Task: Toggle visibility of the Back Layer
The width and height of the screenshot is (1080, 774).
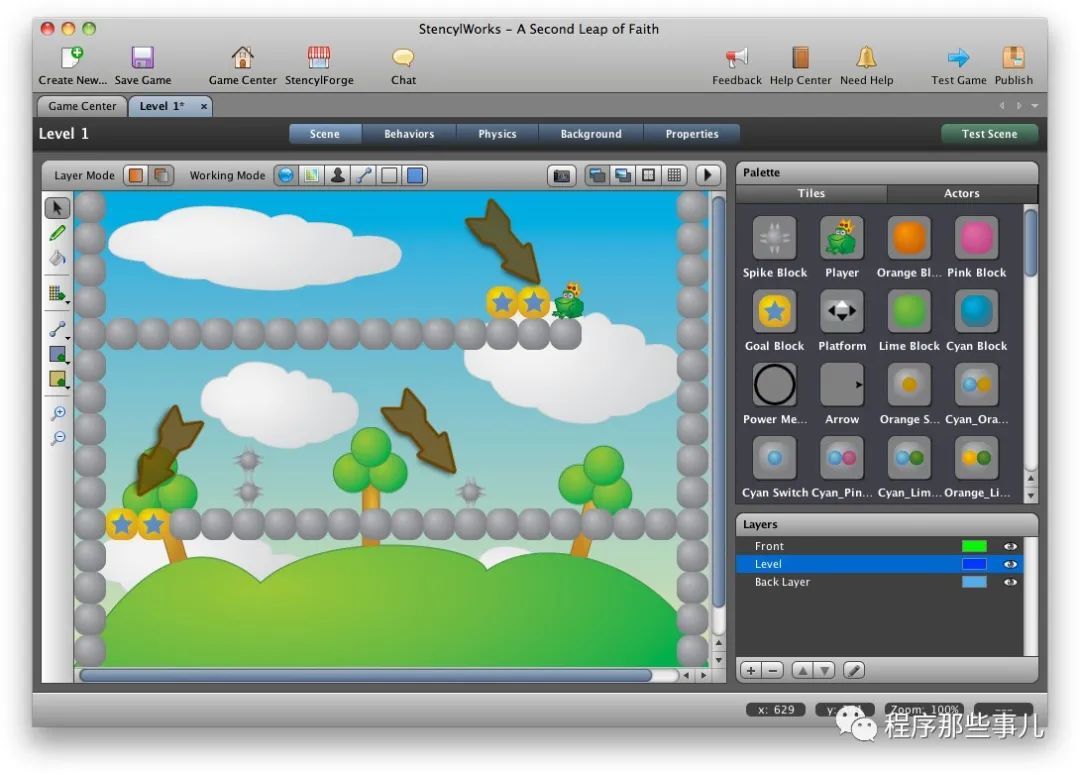Action: pos(1010,582)
